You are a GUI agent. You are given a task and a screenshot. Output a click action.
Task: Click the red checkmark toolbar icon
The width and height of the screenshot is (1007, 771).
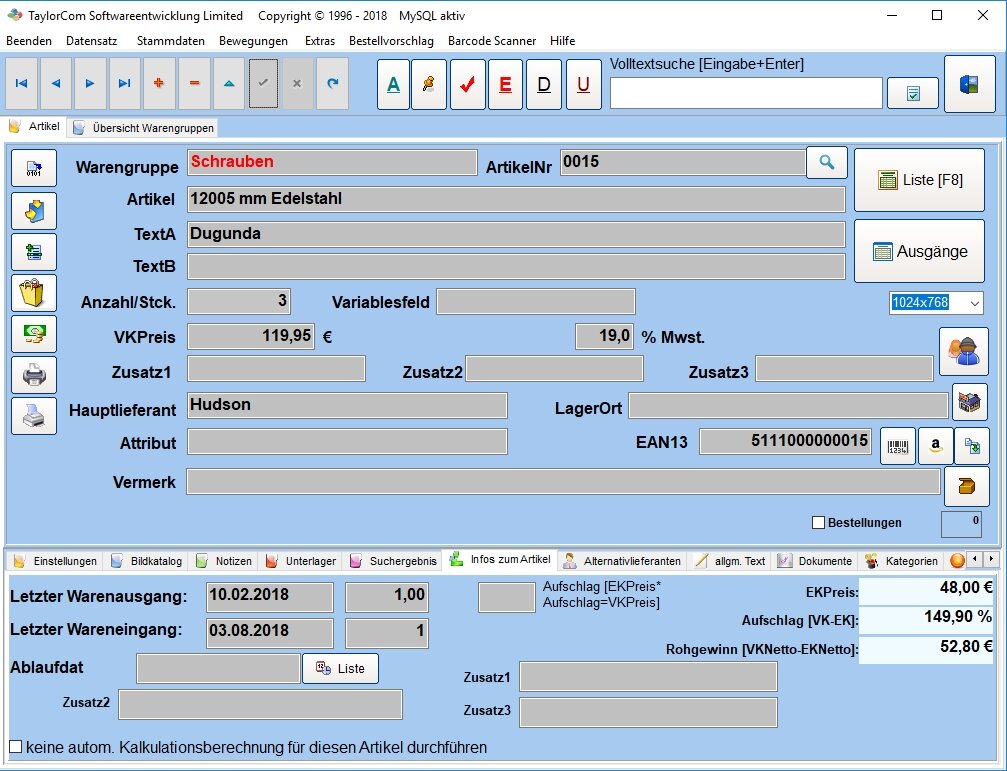[466, 84]
